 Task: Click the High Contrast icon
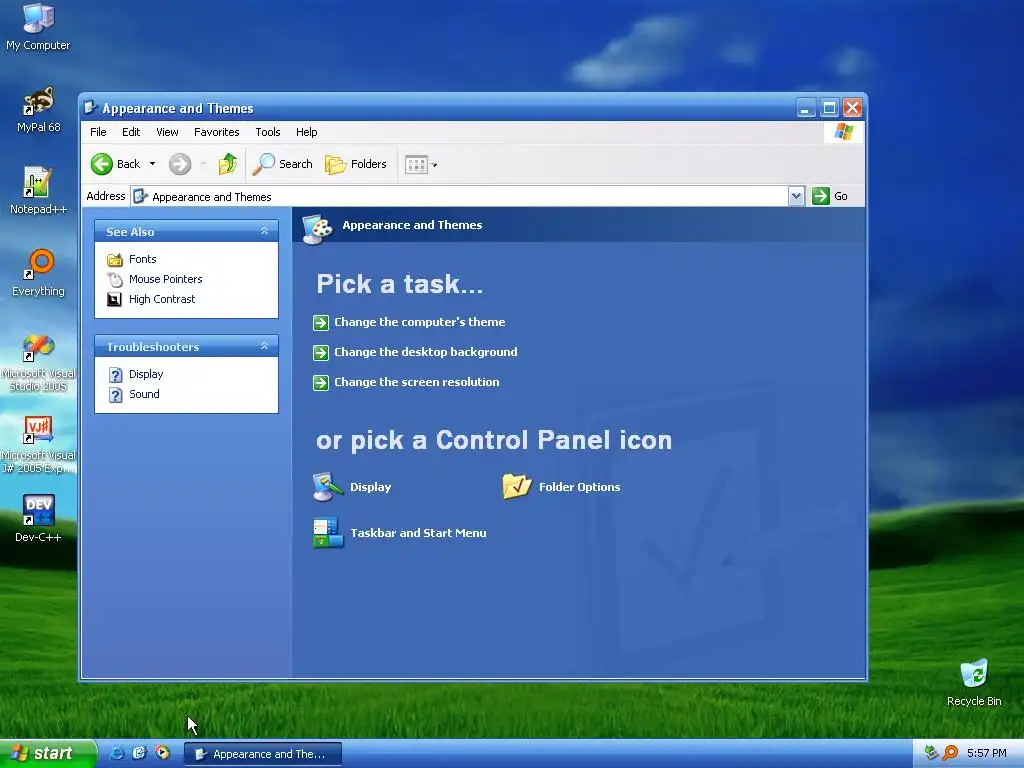pos(114,300)
